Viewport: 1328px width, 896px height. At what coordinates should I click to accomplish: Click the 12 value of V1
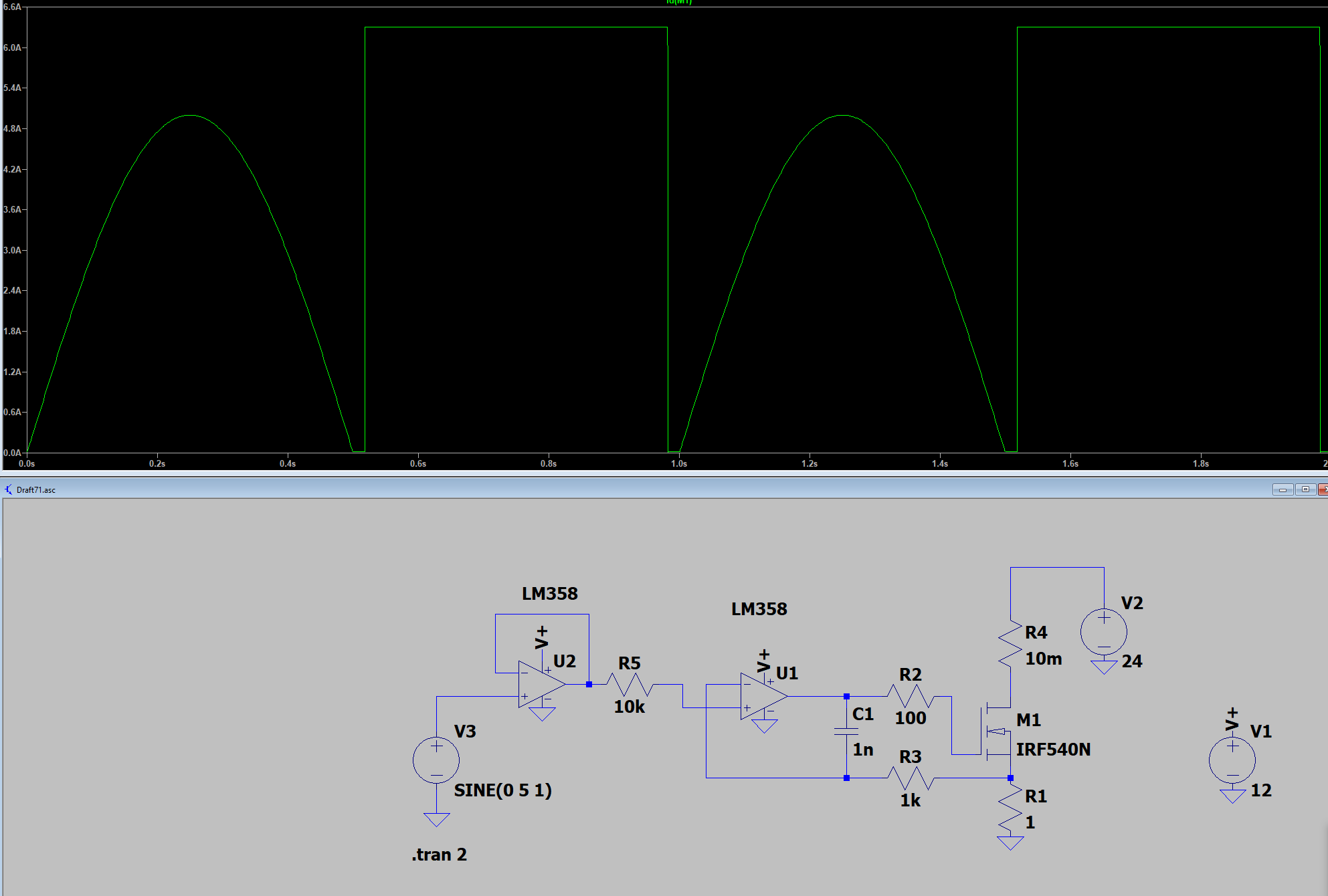coord(1261,790)
